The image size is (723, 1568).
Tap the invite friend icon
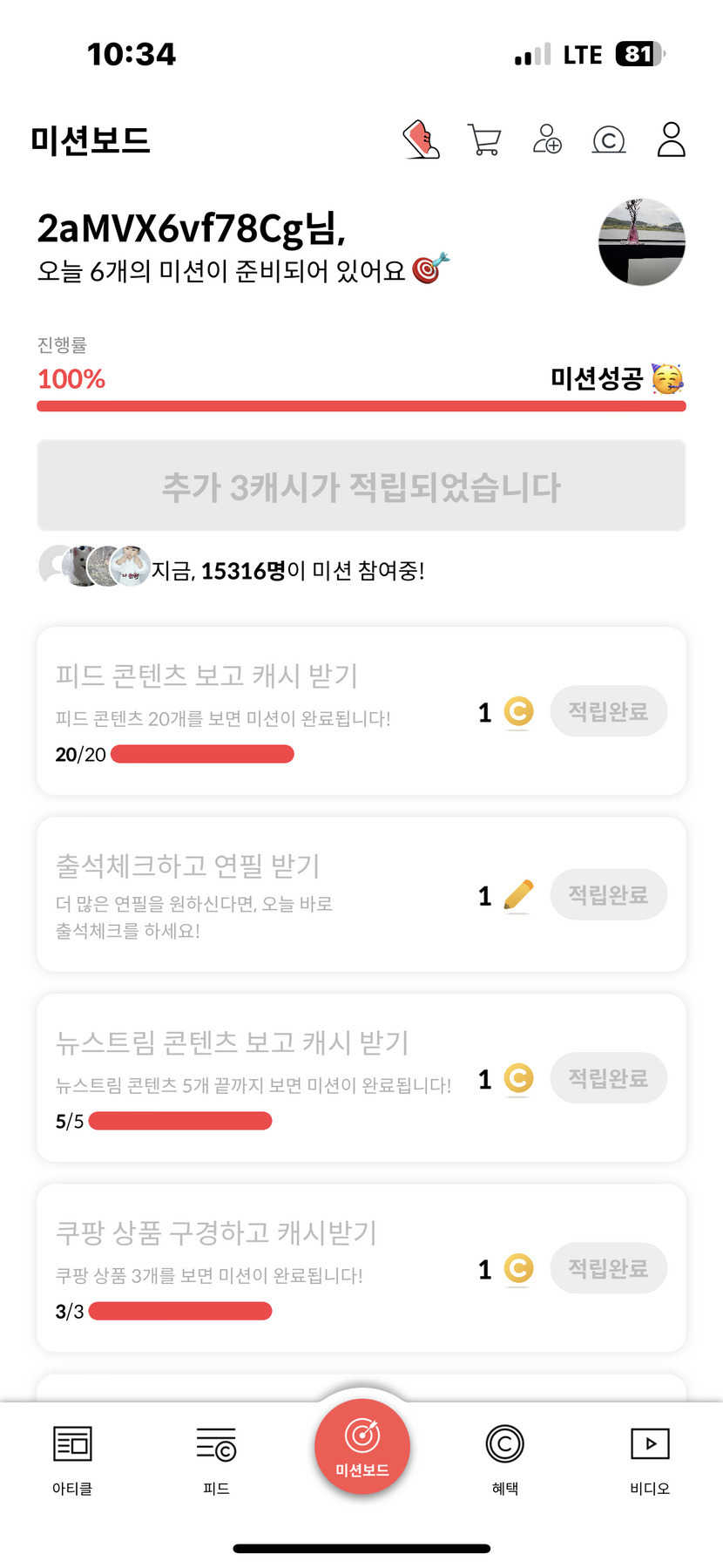(547, 139)
